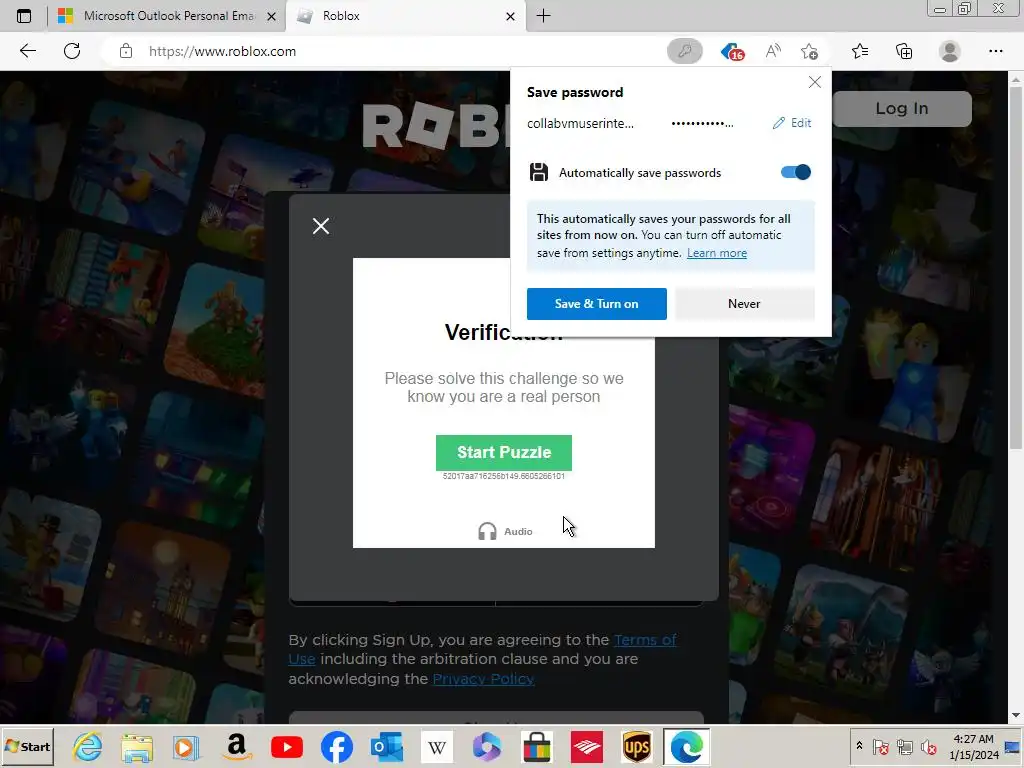Click the Save & Turn on button
This screenshot has width=1024, height=768.
596,304
